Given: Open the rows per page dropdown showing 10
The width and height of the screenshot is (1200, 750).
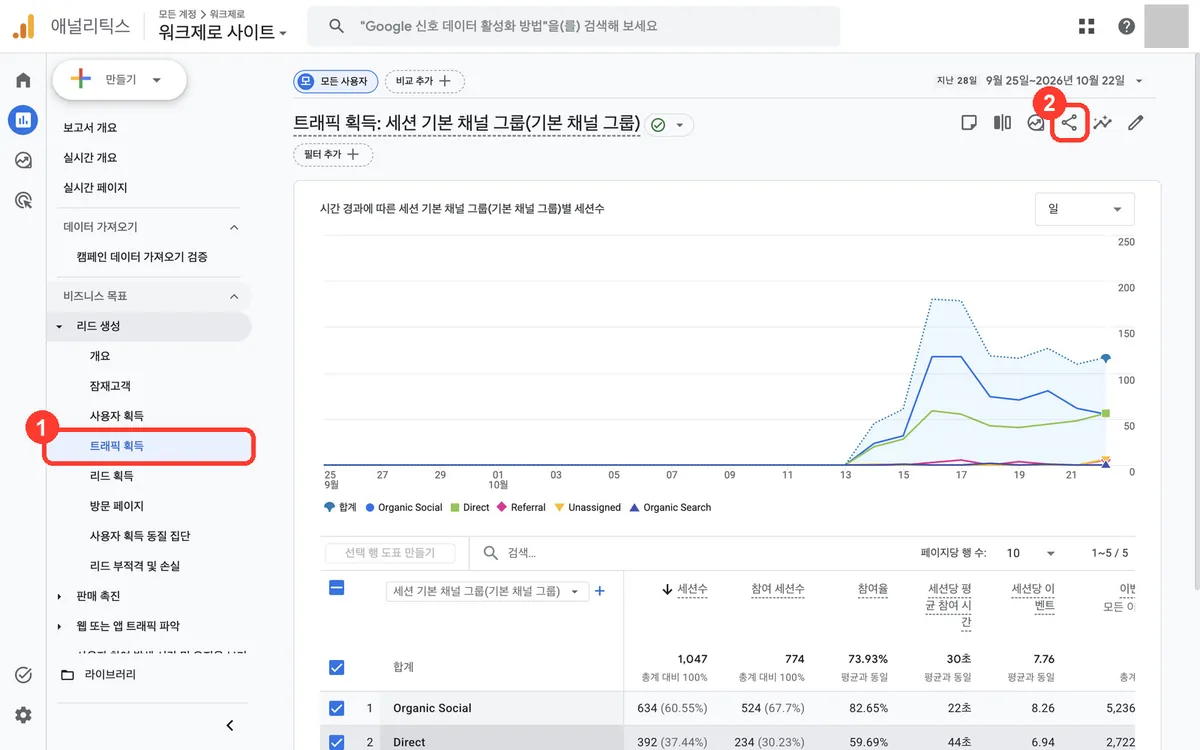Looking at the screenshot, I should click(1030, 553).
